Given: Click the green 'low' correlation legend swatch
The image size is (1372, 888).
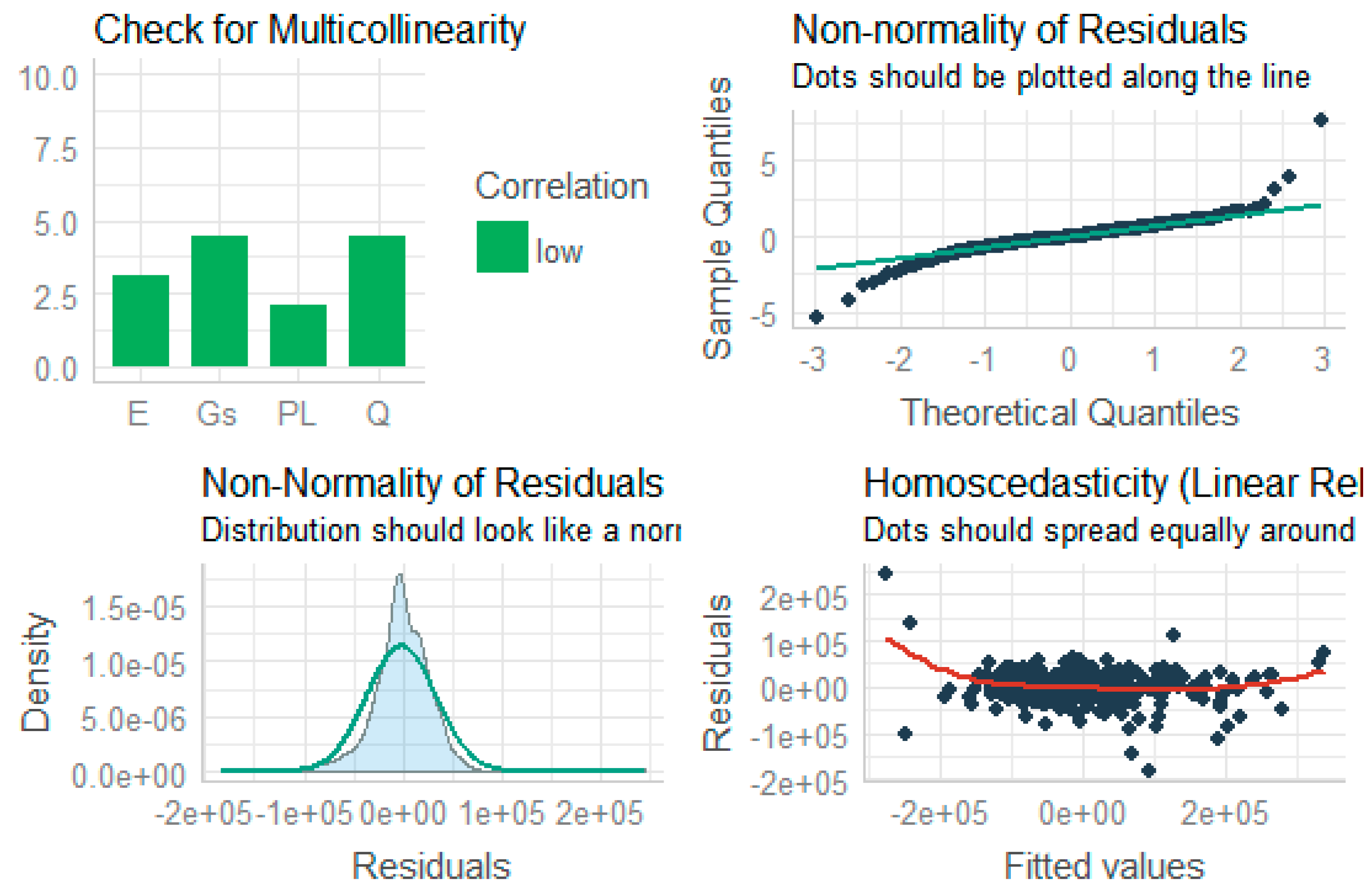Looking at the screenshot, I should [x=502, y=246].
